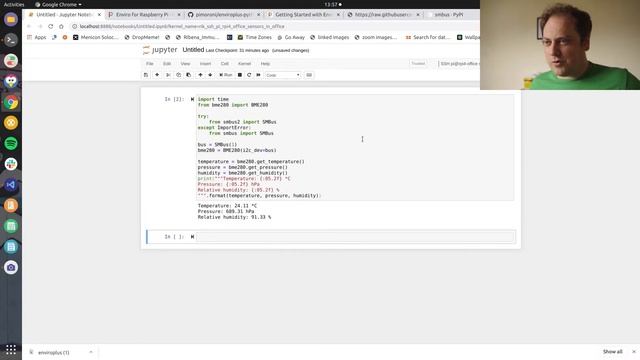Reload the page in Chrome

[x=51, y=26]
